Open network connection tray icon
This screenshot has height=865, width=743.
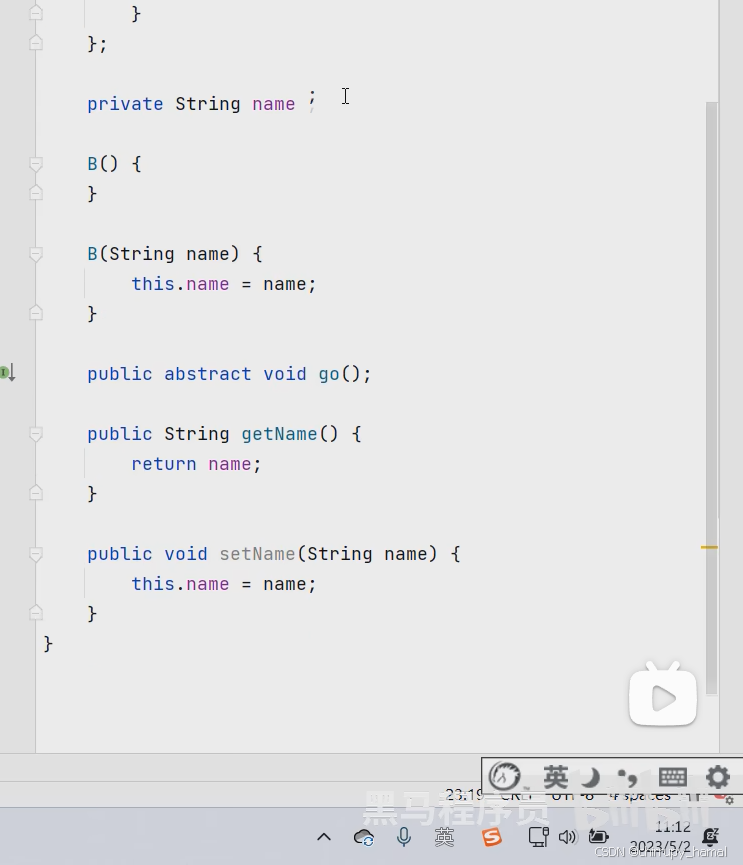pyautogui.click(x=538, y=837)
